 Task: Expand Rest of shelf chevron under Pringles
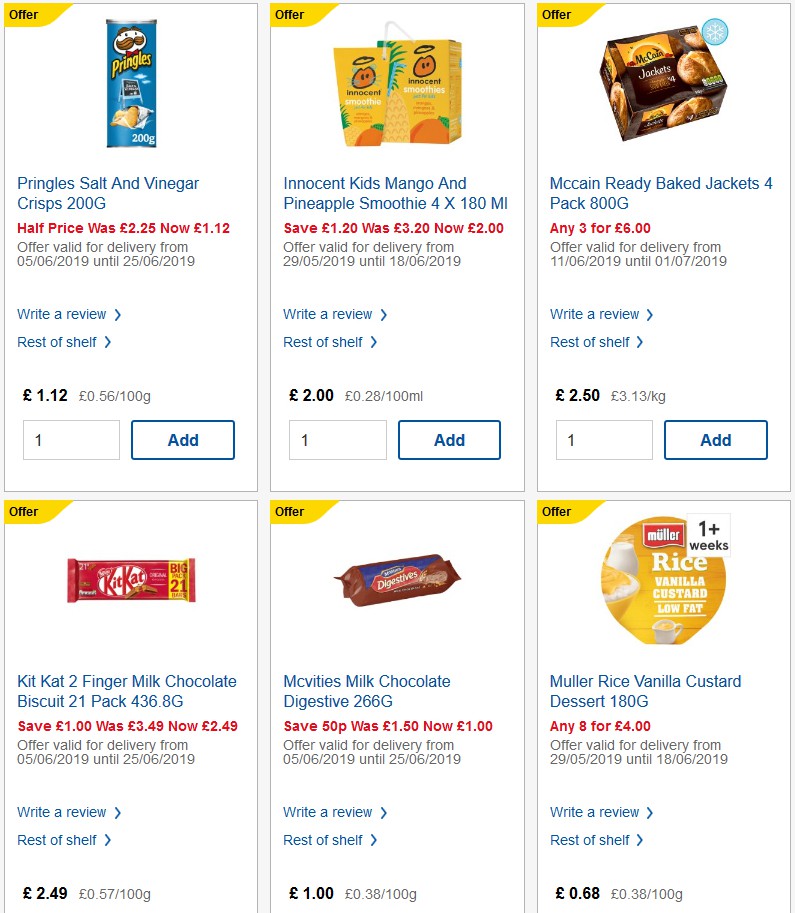[x=110, y=342]
